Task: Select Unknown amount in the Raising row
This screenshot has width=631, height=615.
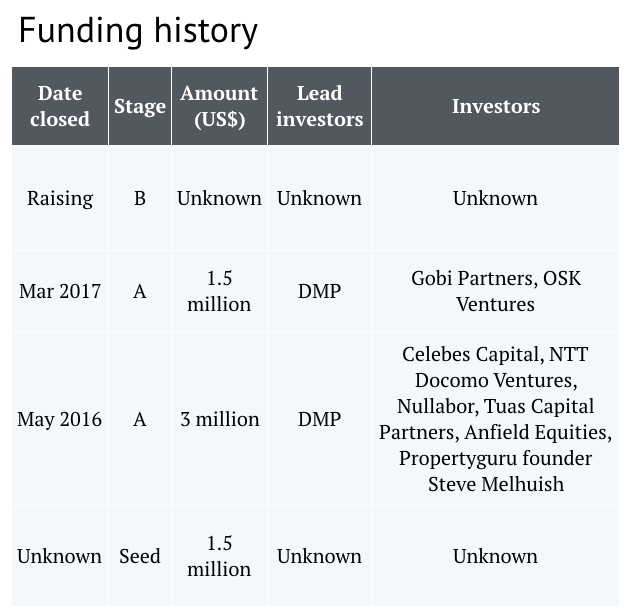Action: pyautogui.click(x=219, y=198)
